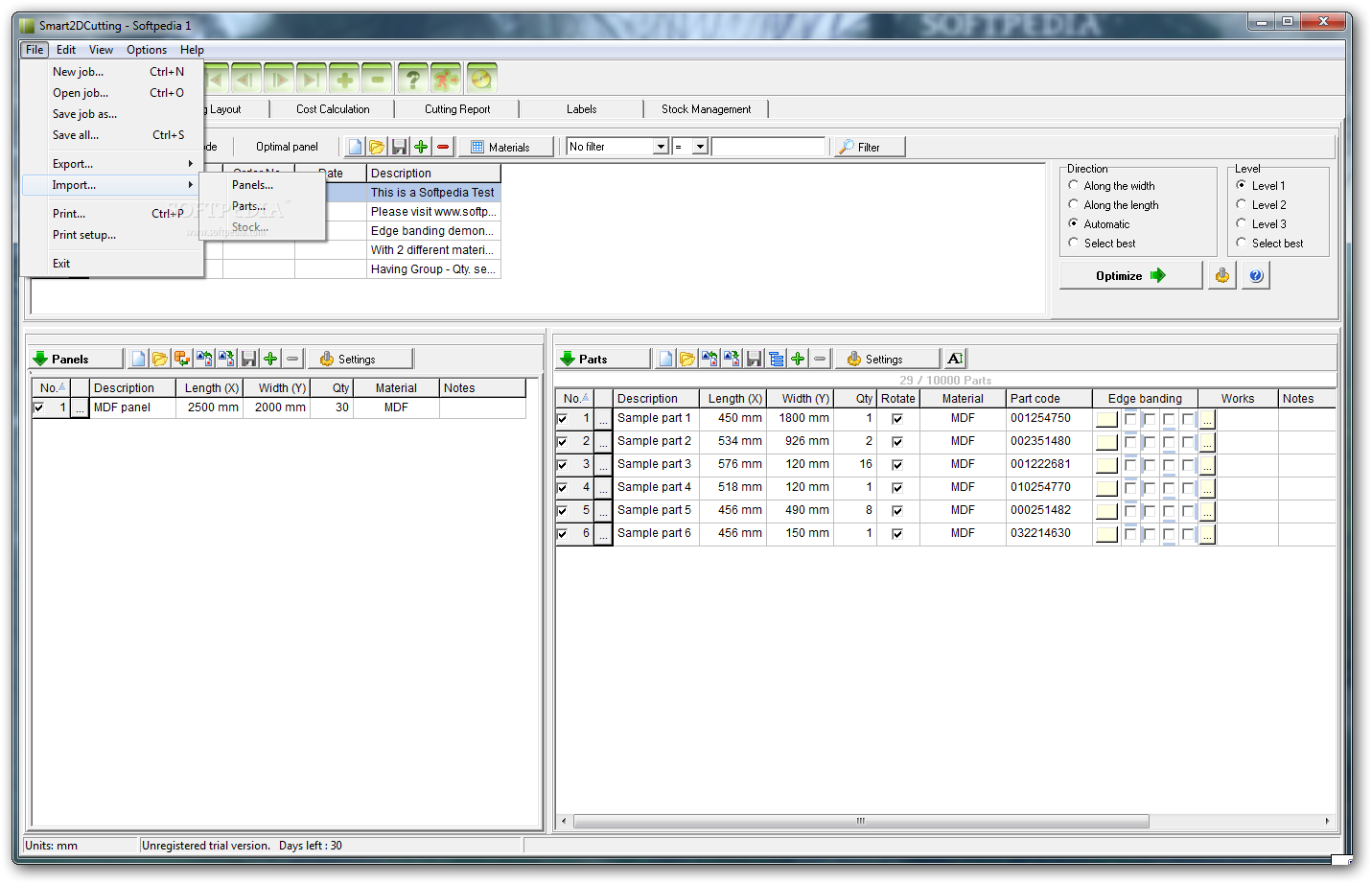This screenshot has height=884, width=1372.
Task: Sort panels by No. column header
Action: (52, 388)
